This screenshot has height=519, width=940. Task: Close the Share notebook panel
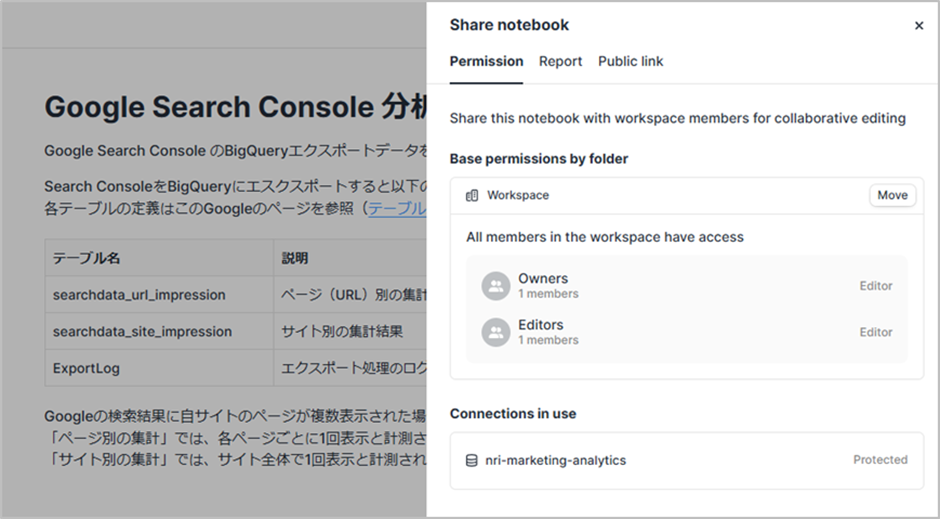tap(918, 26)
